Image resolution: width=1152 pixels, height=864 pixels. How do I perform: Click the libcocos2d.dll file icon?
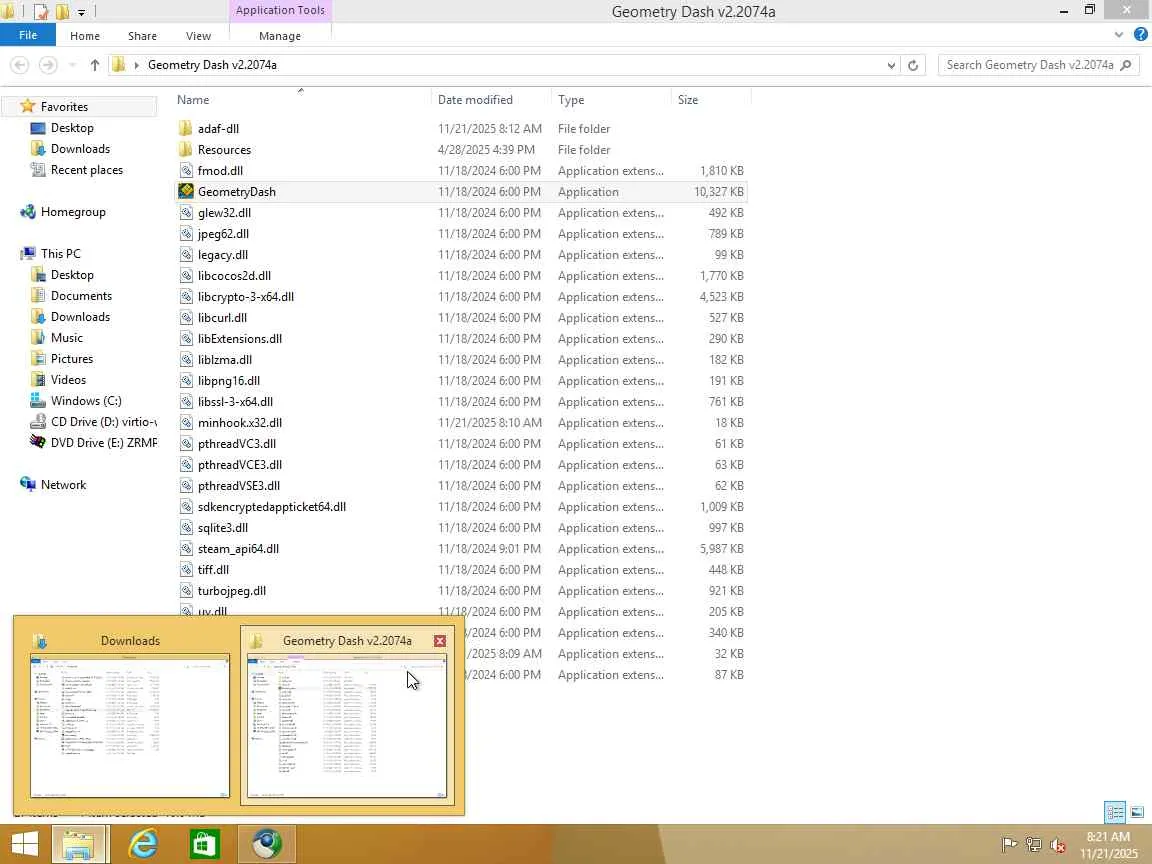pyautogui.click(x=186, y=276)
